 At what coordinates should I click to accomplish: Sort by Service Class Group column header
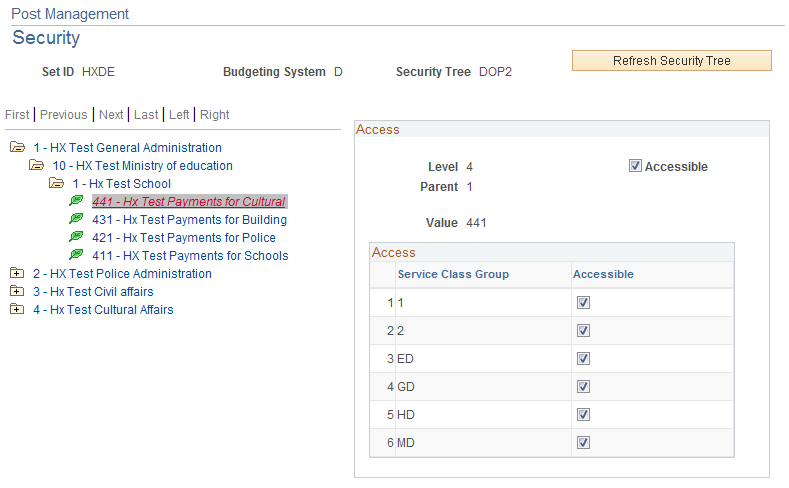click(x=453, y=274)
